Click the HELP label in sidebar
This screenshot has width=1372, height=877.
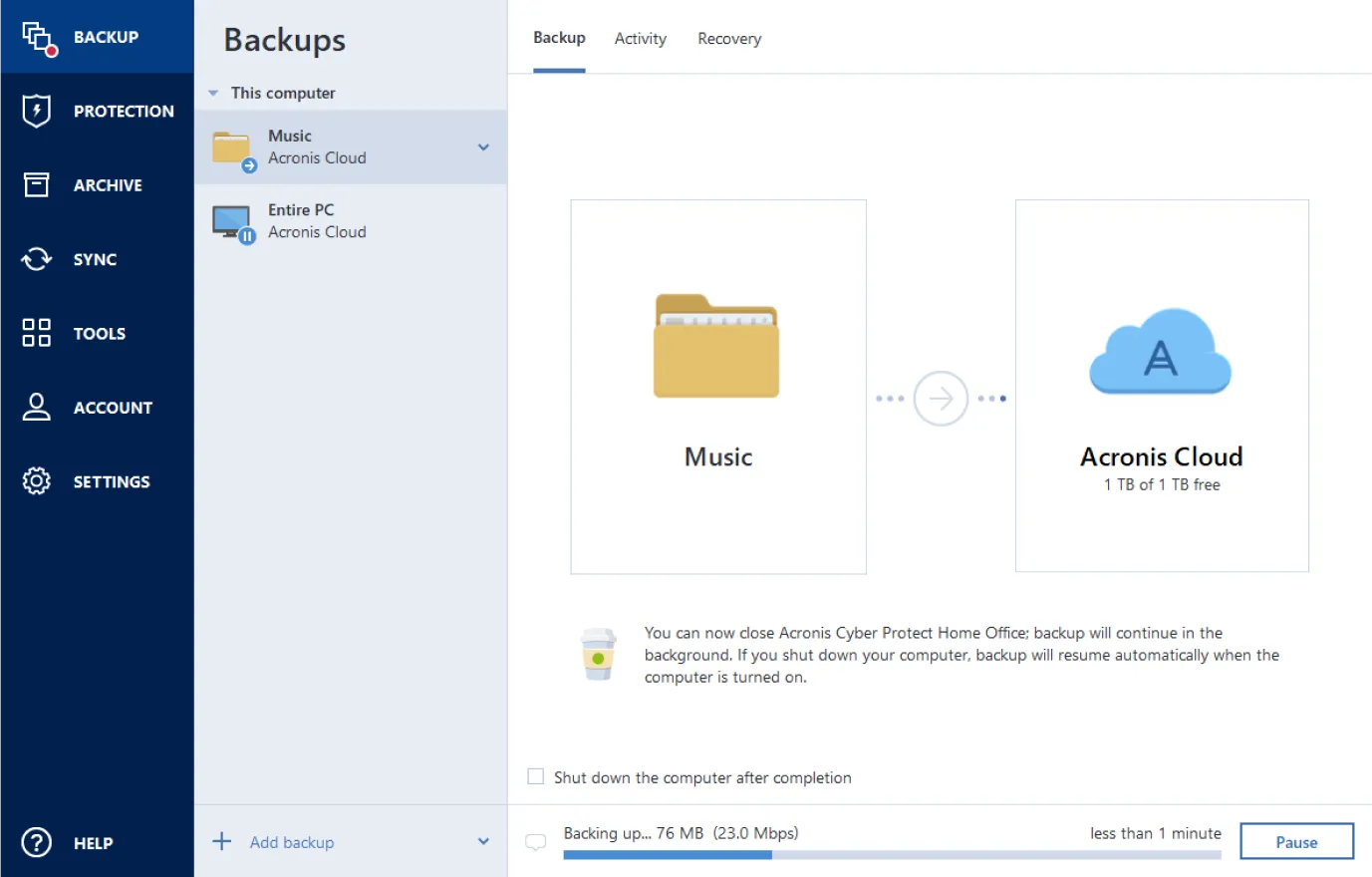[94, 843]
